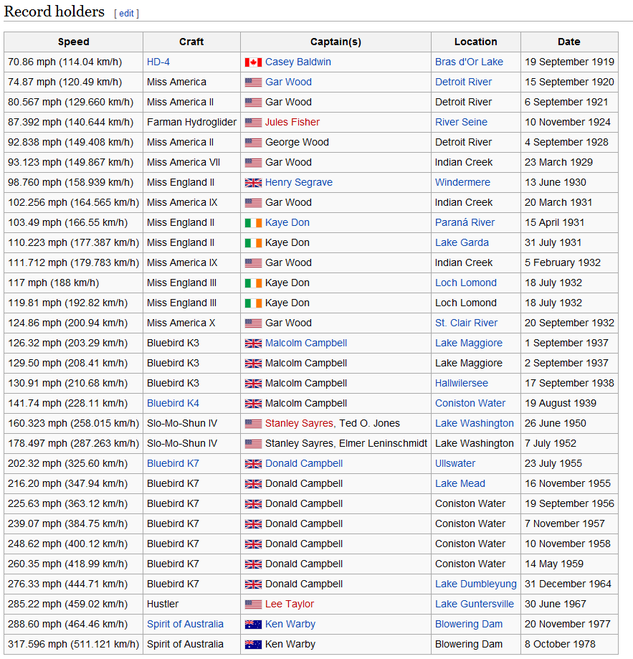Open the Bluebird K4 link
633x659 pixels.
coord(173,403)
